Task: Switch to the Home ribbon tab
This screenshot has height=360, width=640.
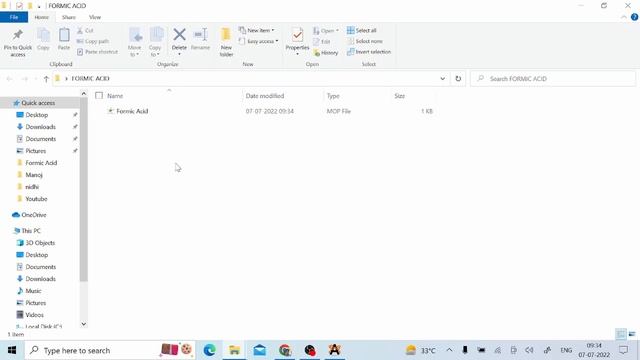Action: coord(42,17)
